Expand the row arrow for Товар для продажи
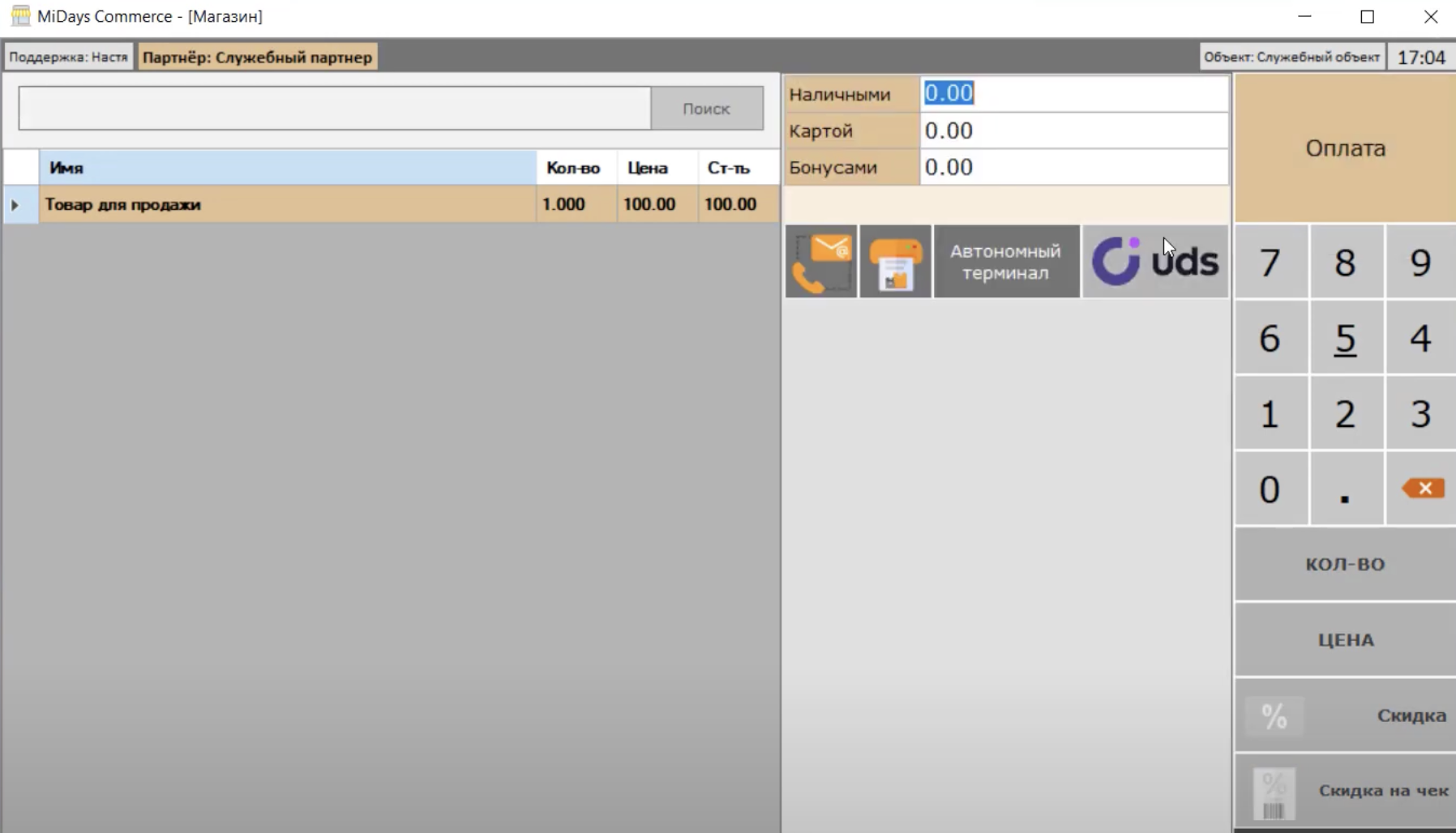 click(x=15, y=205)
